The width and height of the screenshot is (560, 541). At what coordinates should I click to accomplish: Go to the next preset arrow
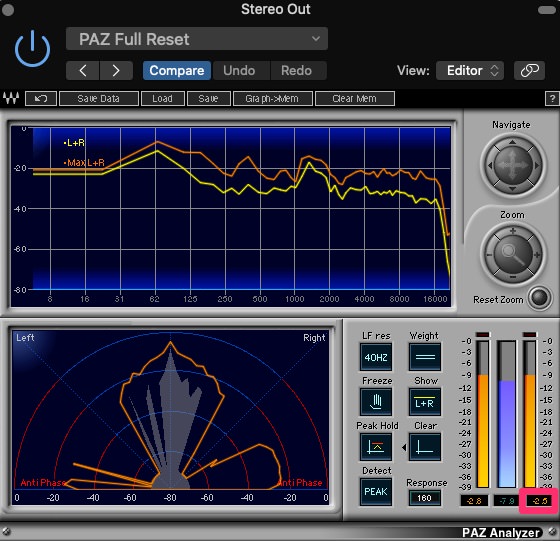coord(116,70)
